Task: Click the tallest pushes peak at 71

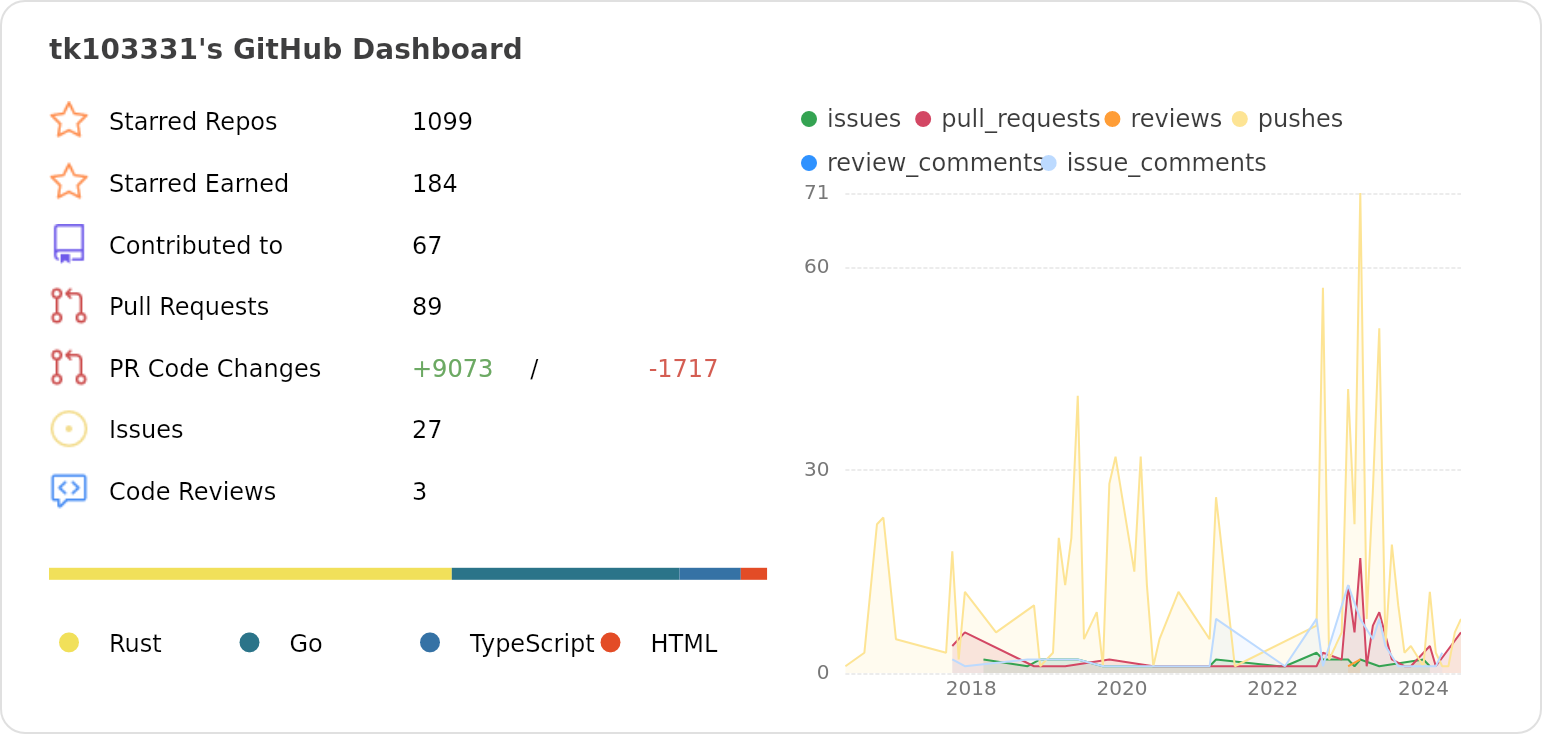Action: (x=1360, y=195)
